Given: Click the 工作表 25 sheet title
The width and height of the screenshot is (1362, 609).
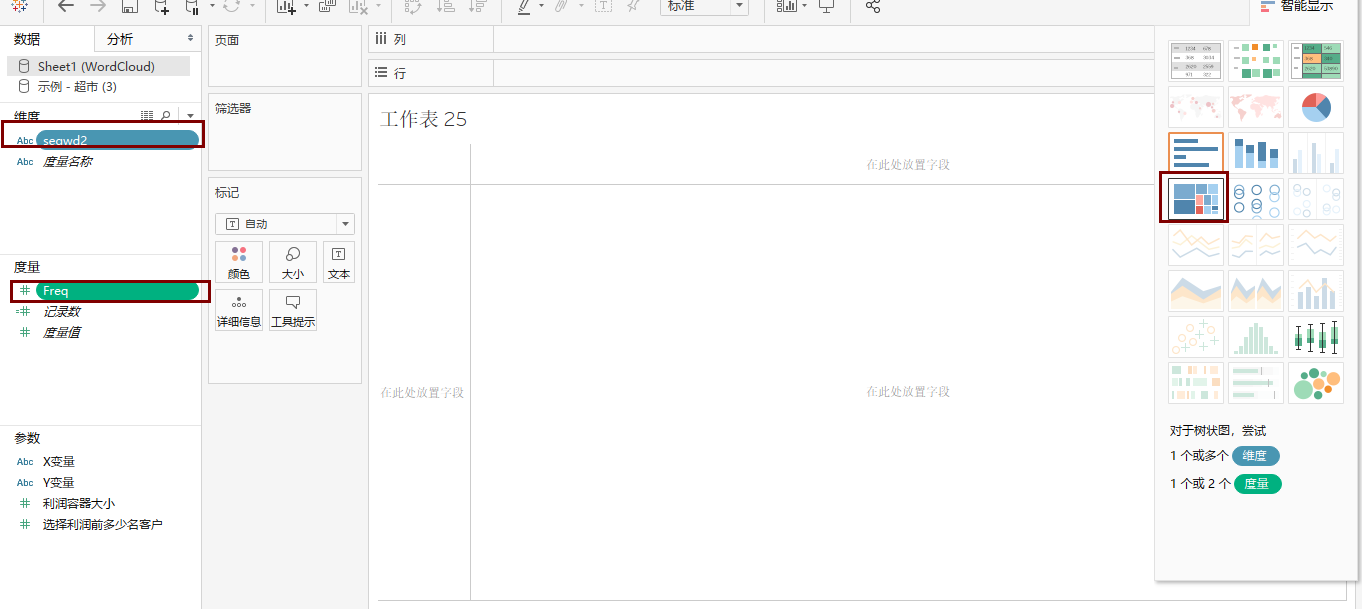Looking at the screenshot, I should coord(423,119).
